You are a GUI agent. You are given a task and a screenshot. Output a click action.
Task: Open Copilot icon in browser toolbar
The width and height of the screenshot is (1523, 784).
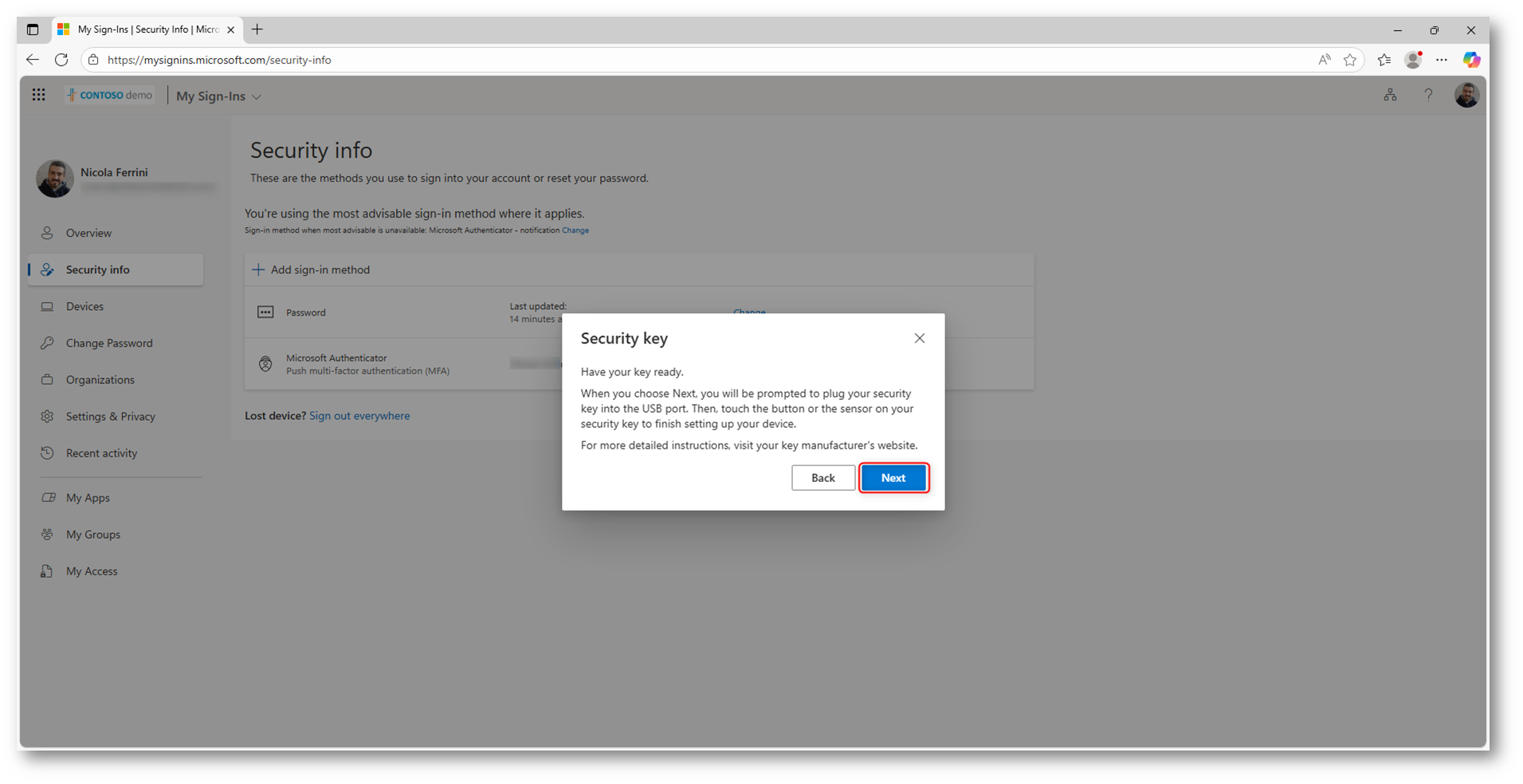point(1471,60)
